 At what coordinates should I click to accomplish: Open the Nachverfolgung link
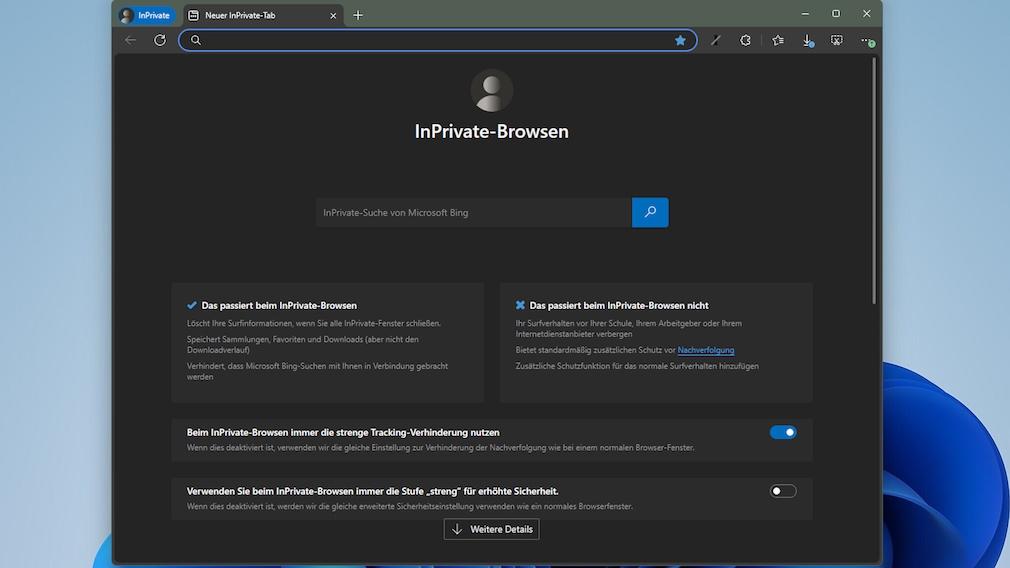click(705, 350)
